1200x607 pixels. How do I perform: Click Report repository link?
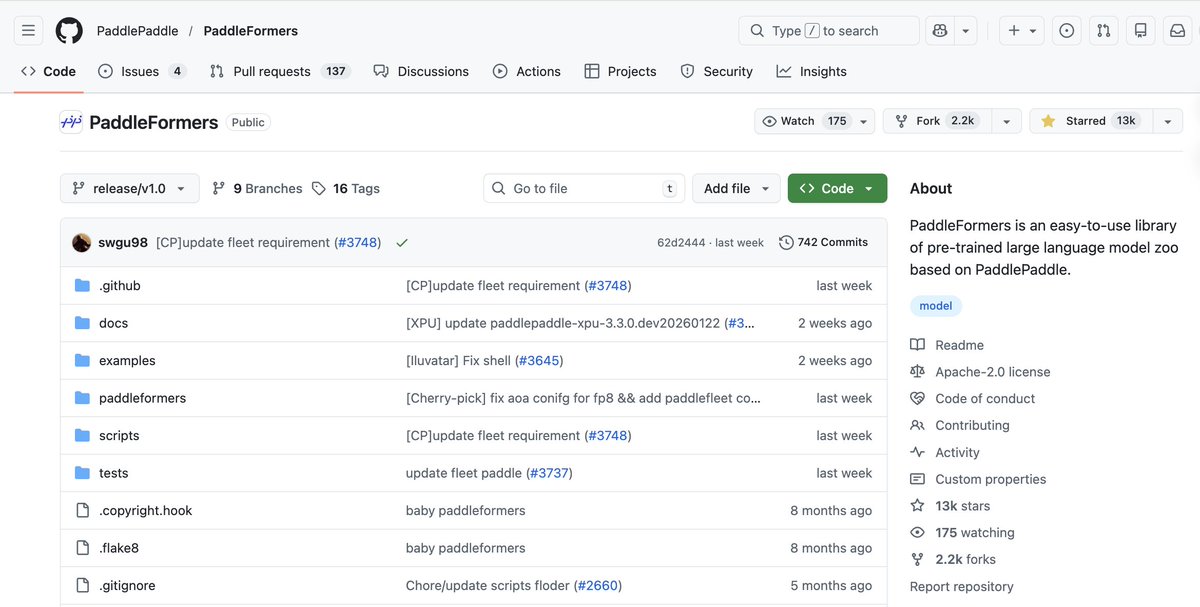click(962, 587)
